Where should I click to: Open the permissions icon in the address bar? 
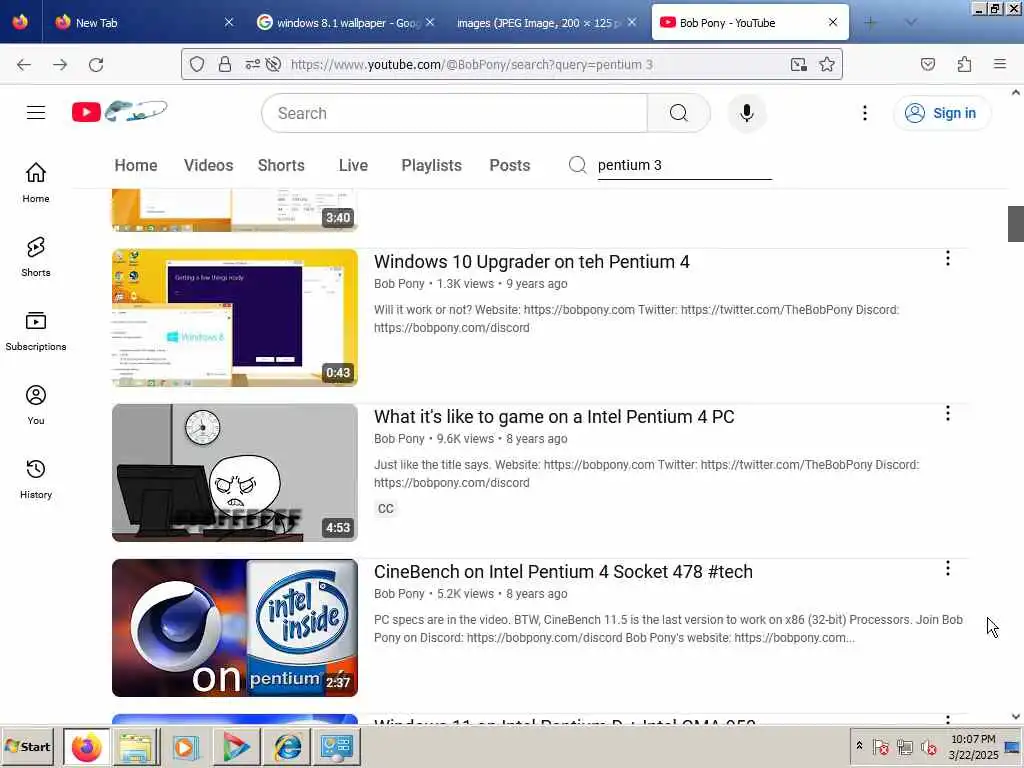(x=252, y=64)
